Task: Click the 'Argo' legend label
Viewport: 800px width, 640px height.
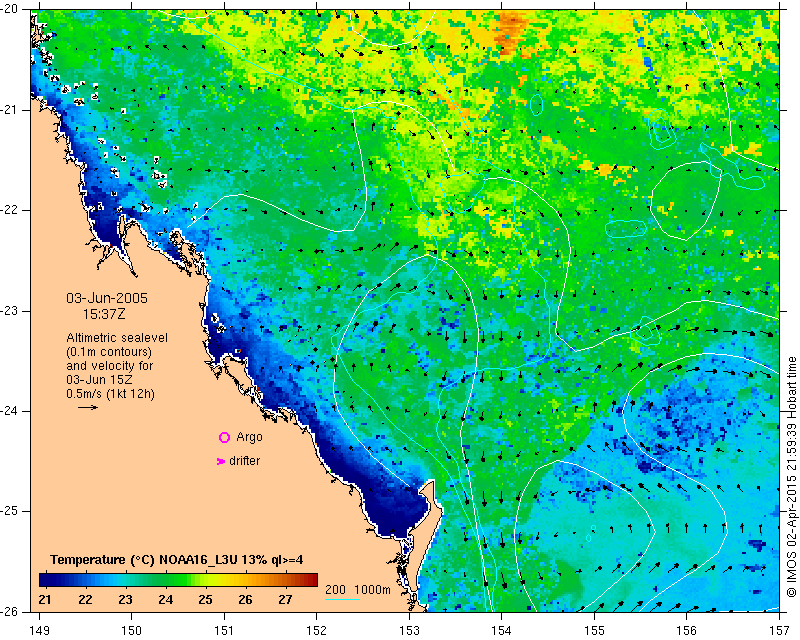Action: (x=249, y=437)
